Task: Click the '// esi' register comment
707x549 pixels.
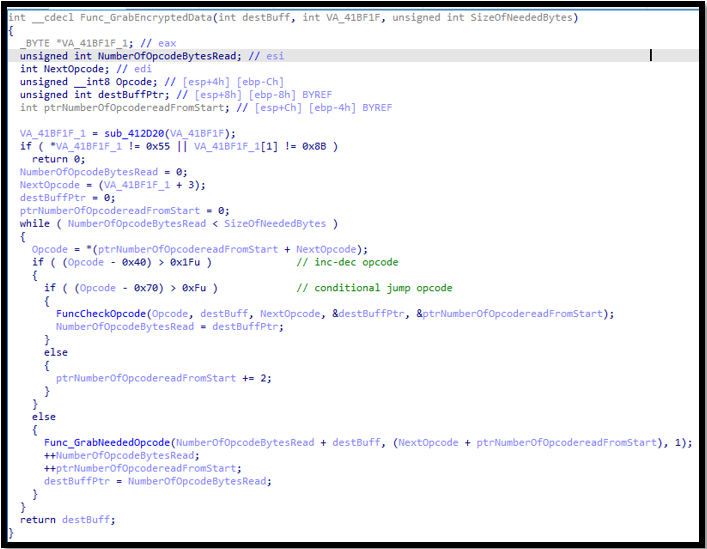Action: coord(266,56)
